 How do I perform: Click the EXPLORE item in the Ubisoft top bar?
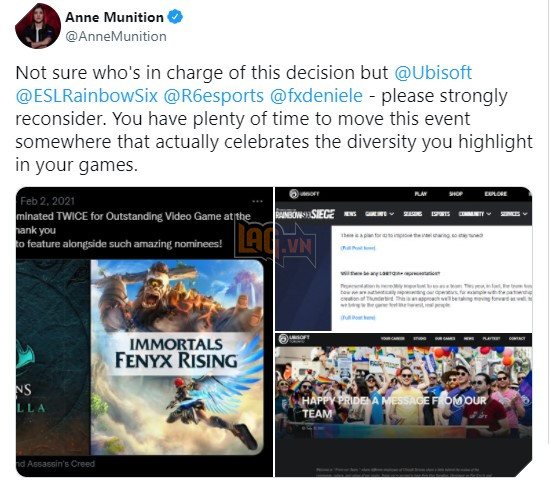(495, 194)
